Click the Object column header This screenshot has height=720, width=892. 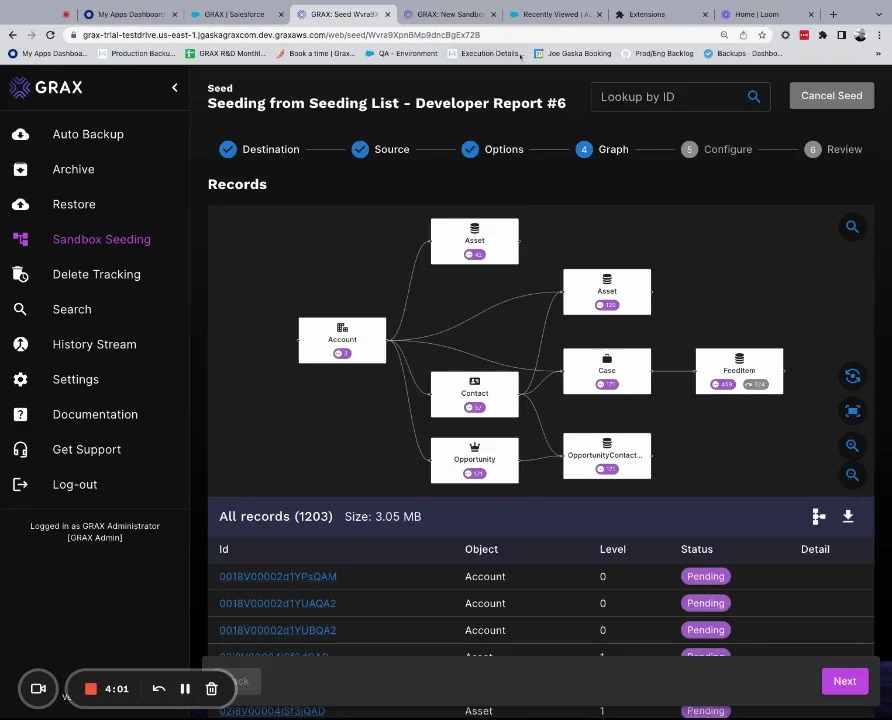[481, 549]
